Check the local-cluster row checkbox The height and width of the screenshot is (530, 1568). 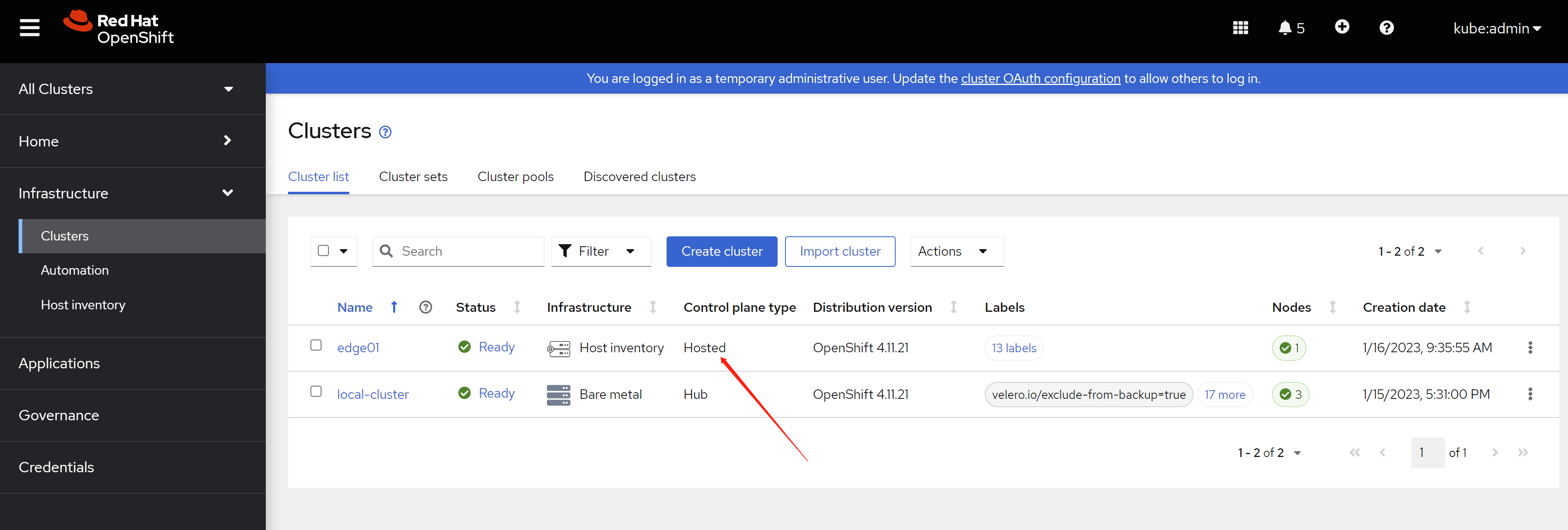(x=316, y=391)
